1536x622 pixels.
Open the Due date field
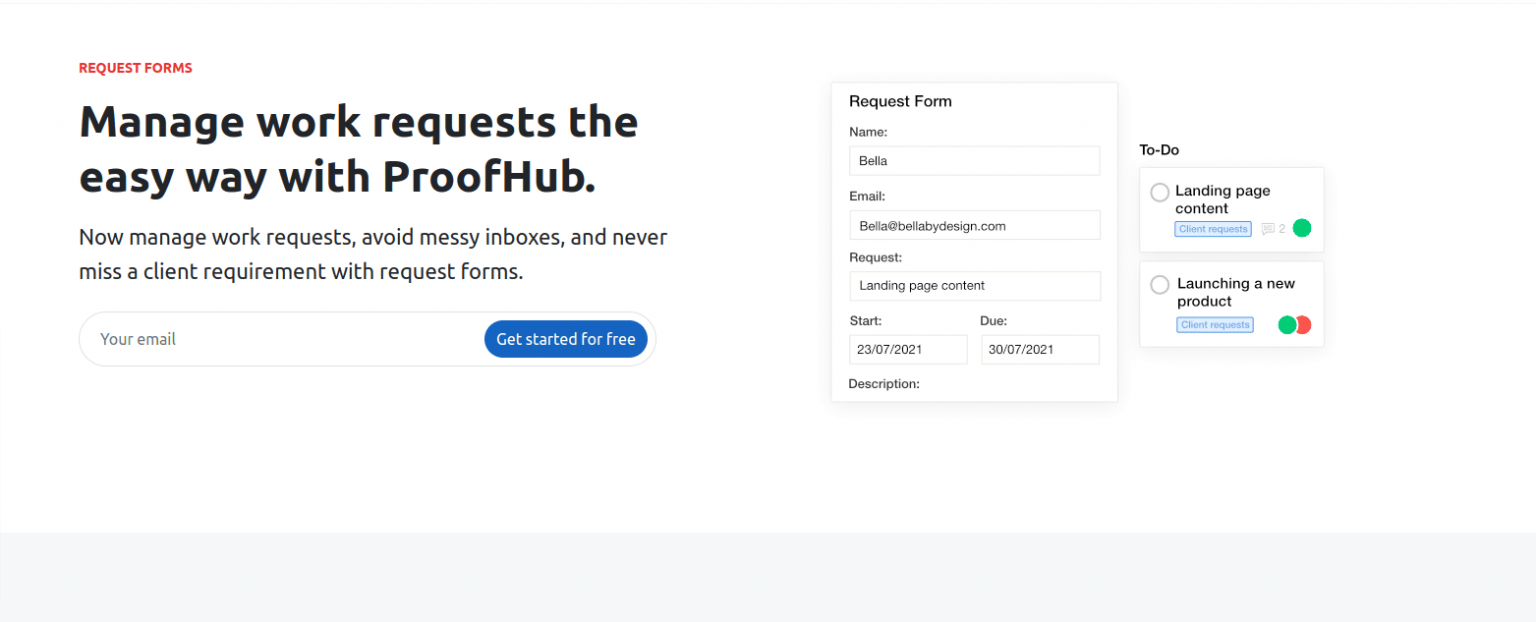click(1040, 349)
